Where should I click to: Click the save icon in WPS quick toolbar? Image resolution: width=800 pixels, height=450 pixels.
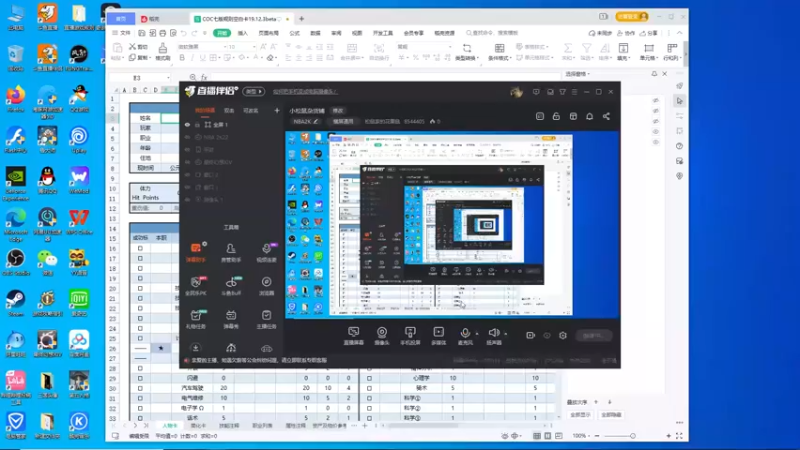142,33
